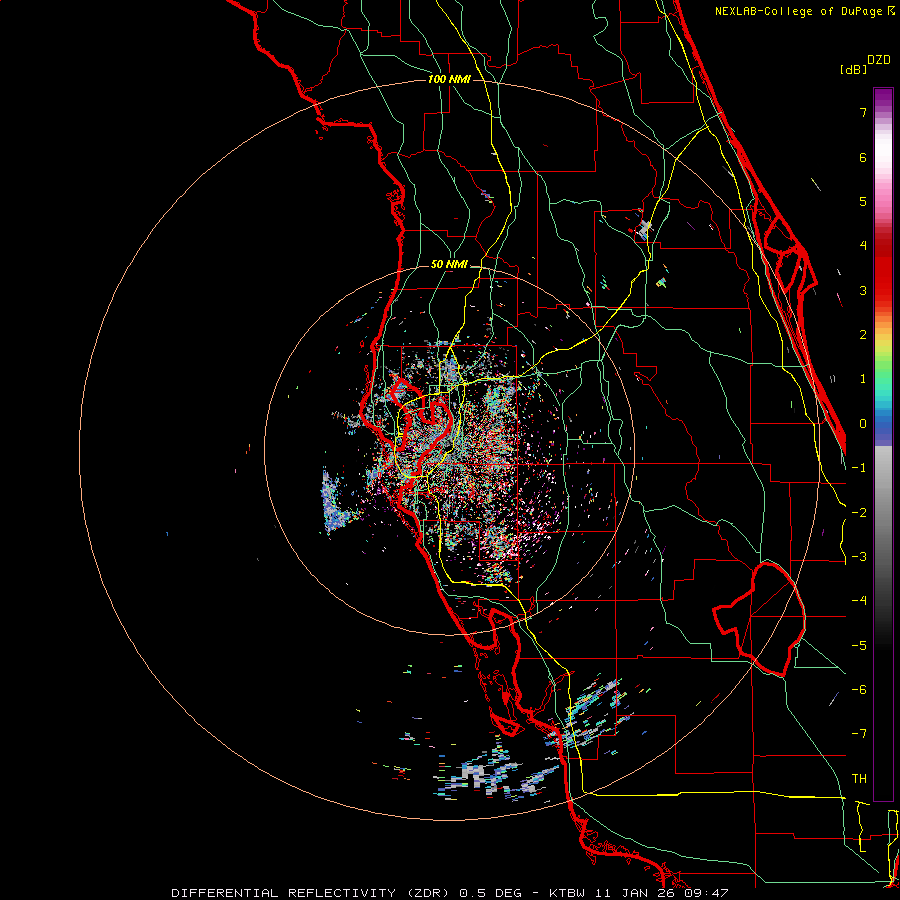Click the -7 dB label on color scale
This screenshot has height=900, width=900.
[x=859, y=734]
